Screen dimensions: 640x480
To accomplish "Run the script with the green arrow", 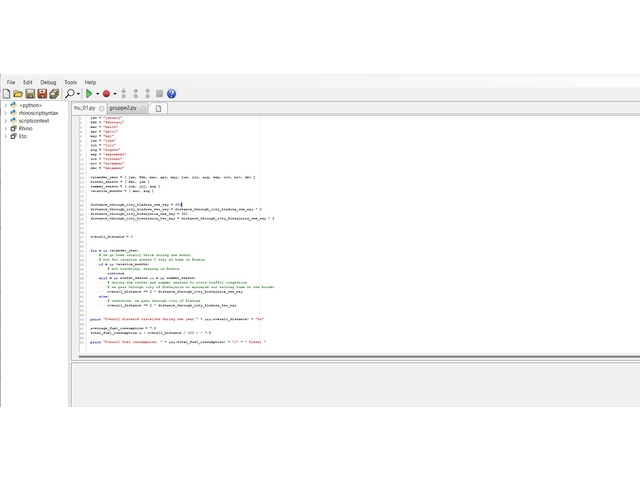I will [x=89, y=94].
